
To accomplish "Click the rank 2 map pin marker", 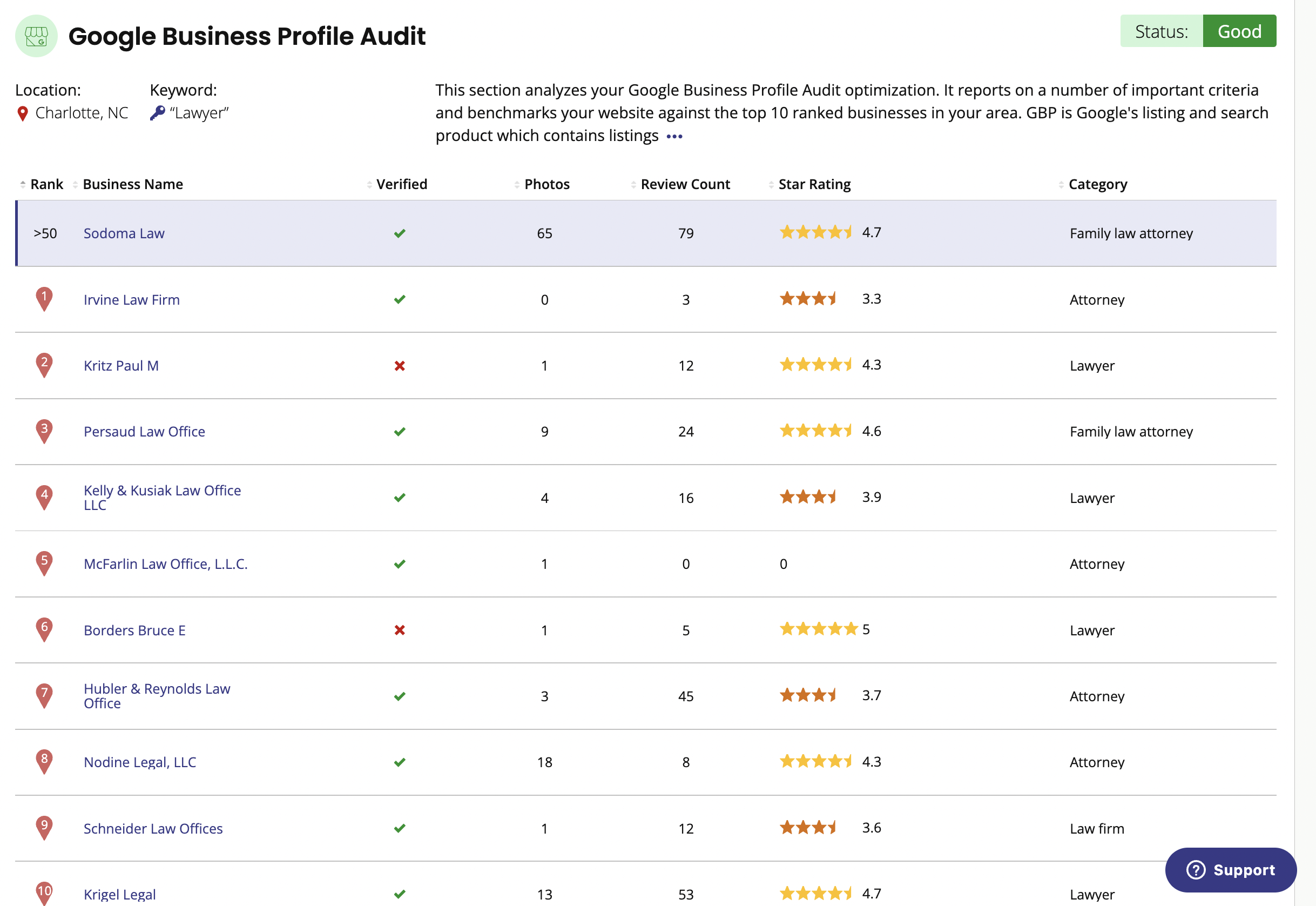I will pos(44,365).
